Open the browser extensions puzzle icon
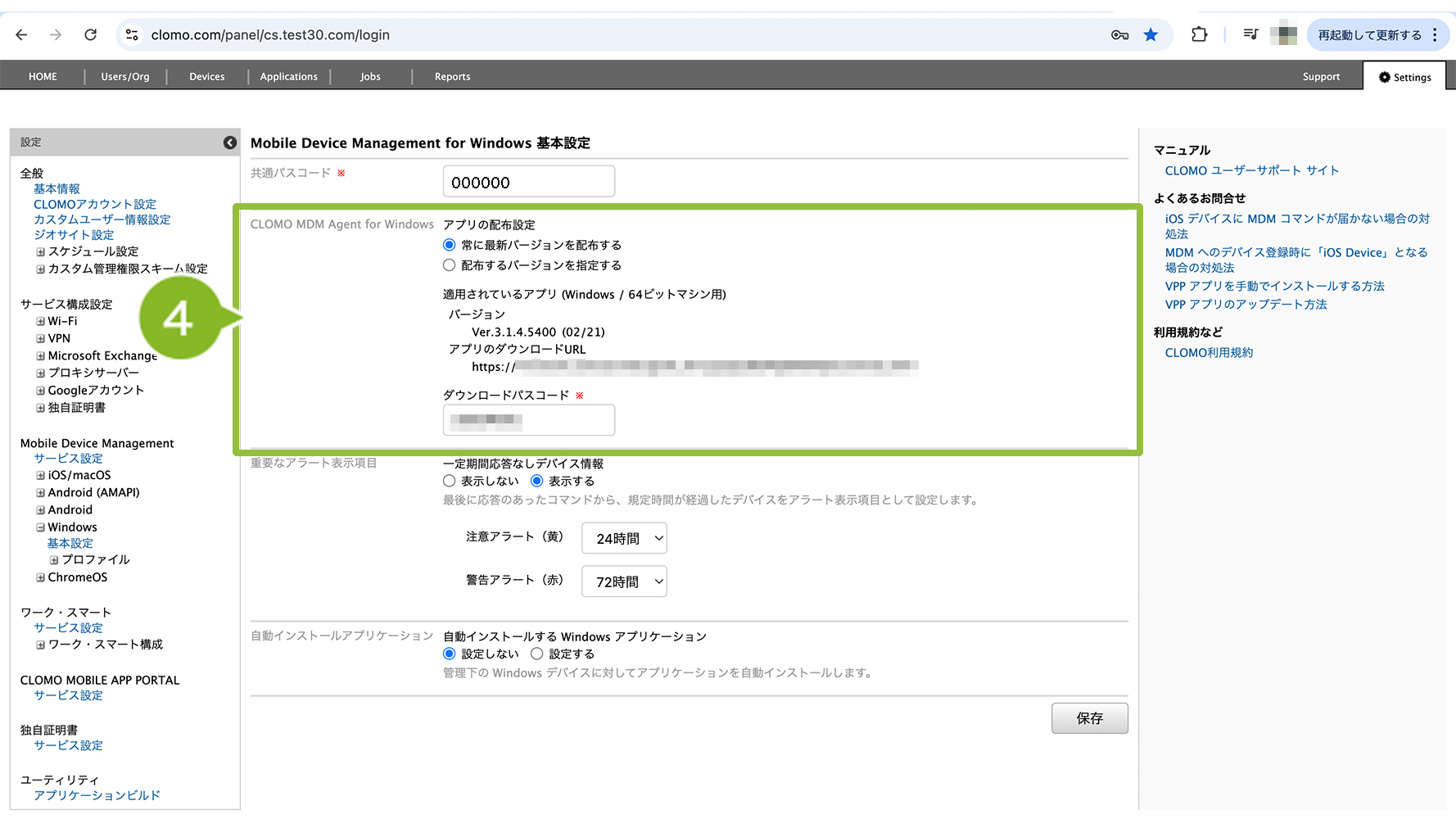This screenshot has height=819, width=1456. tap(1199, 34)
